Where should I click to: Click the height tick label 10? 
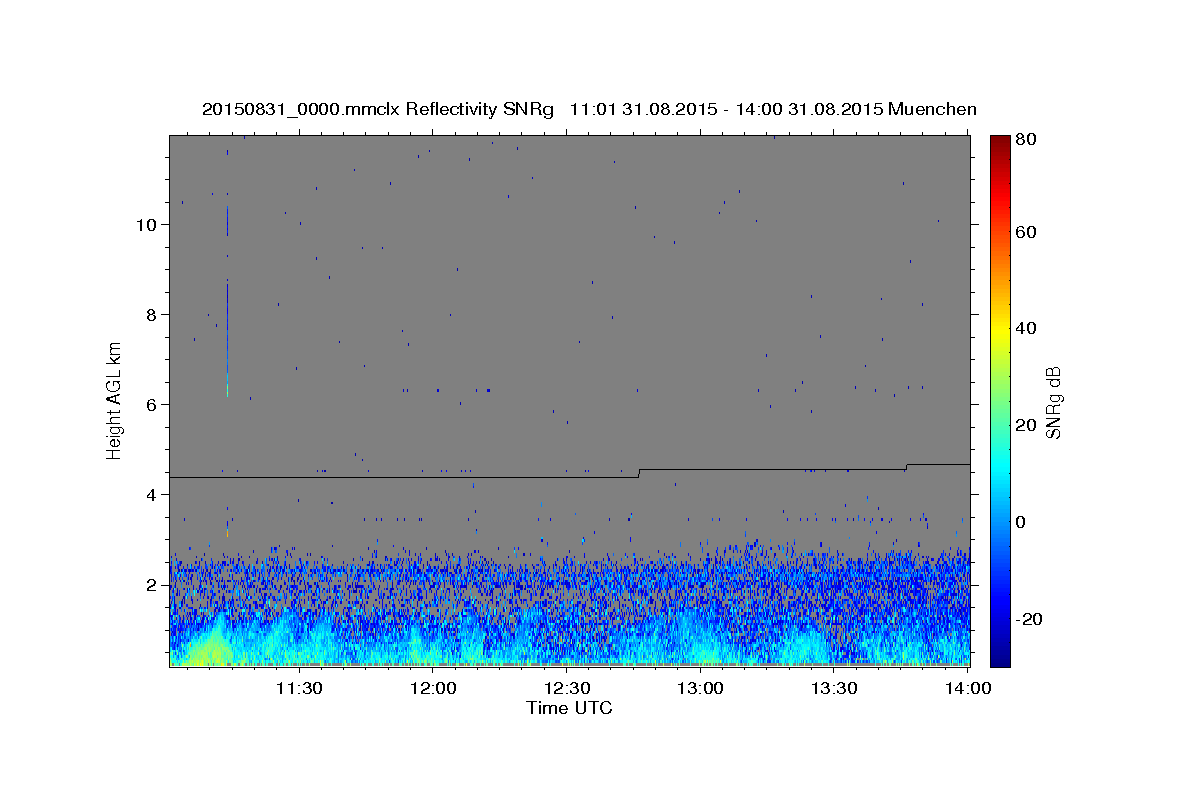pyautogui.click(x=146, y=224)
